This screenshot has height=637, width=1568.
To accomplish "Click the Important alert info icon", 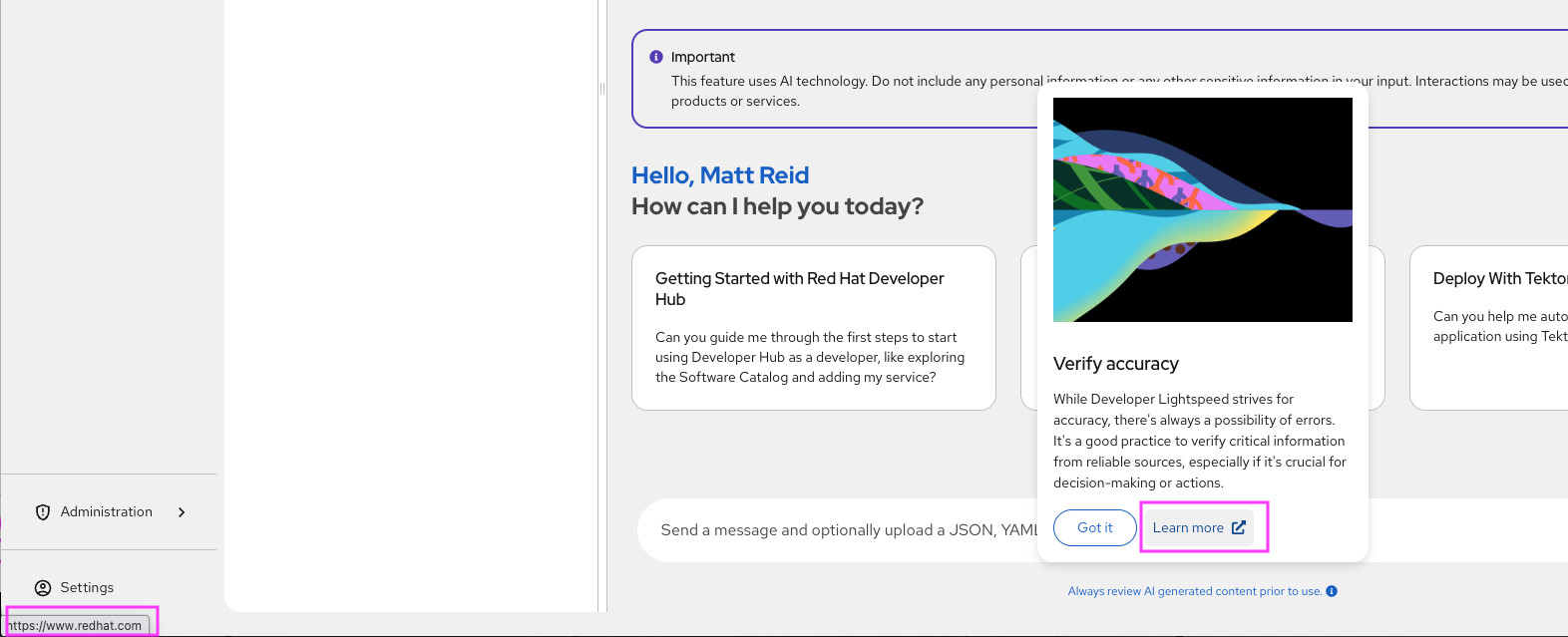I will point(656,57).
